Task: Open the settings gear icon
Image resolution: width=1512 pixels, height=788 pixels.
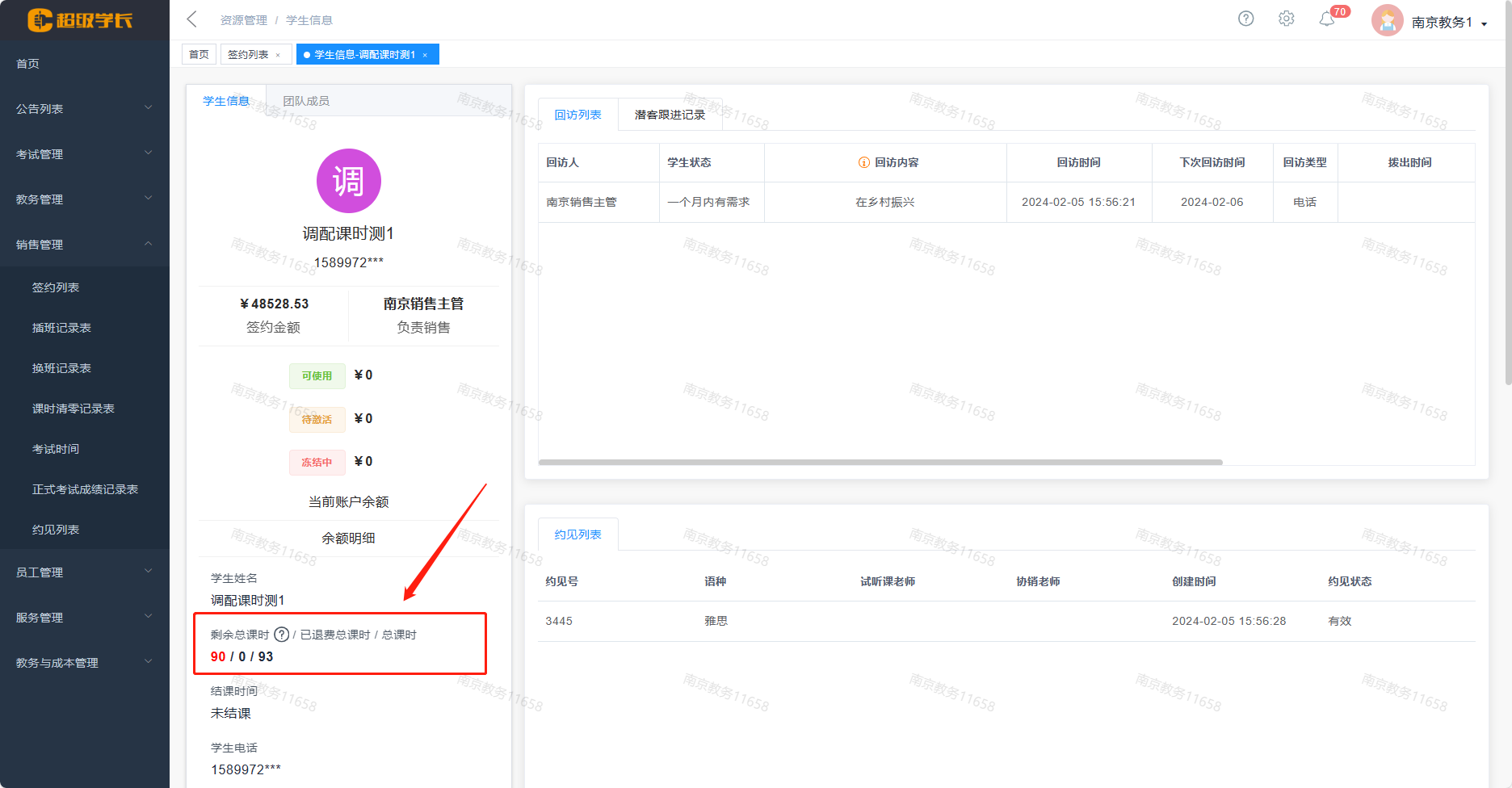Action: coord(1286,19)
